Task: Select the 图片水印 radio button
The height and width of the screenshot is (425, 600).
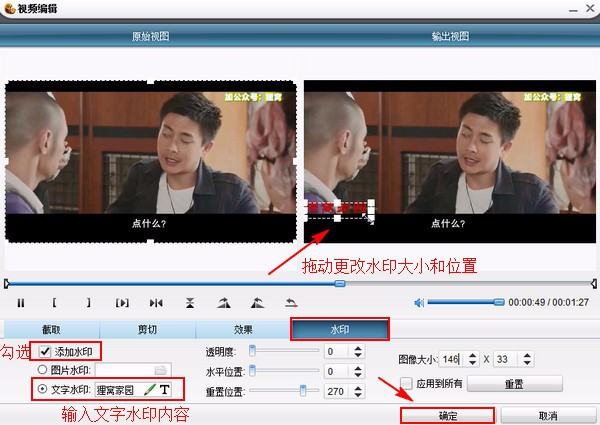Action: point(42,370)
